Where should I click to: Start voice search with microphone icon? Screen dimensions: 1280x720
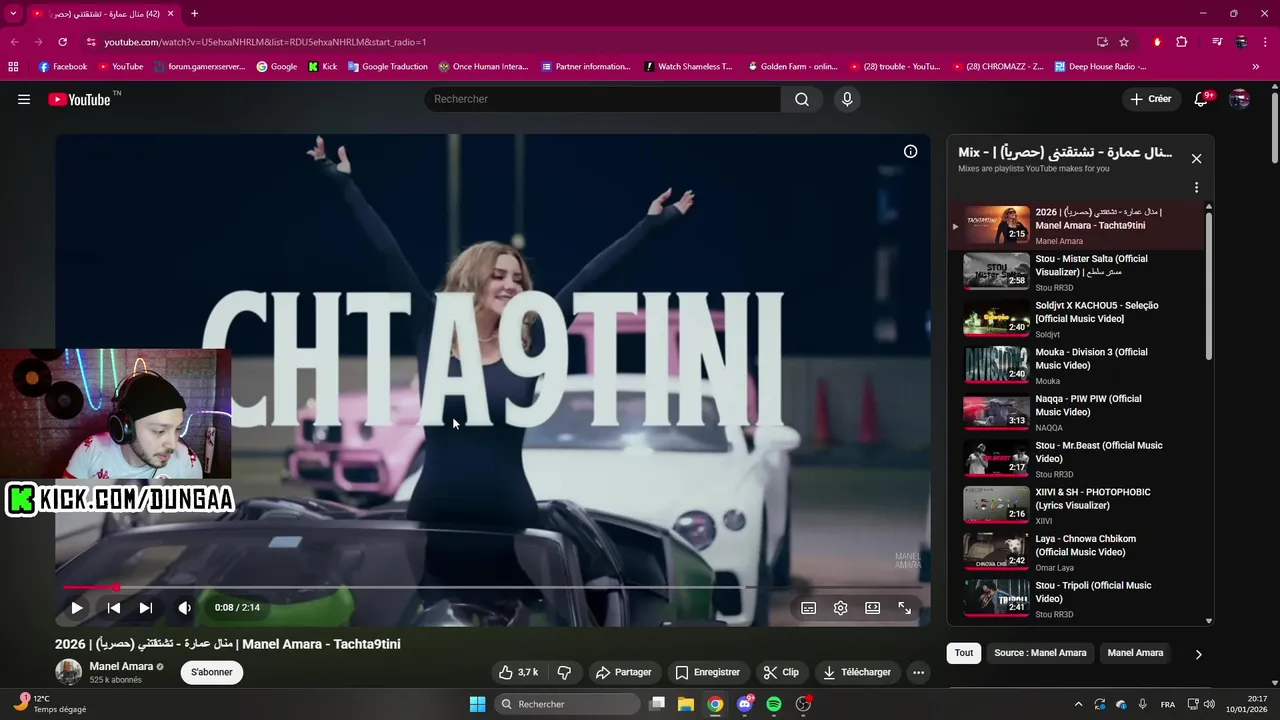tap(847, 99)
